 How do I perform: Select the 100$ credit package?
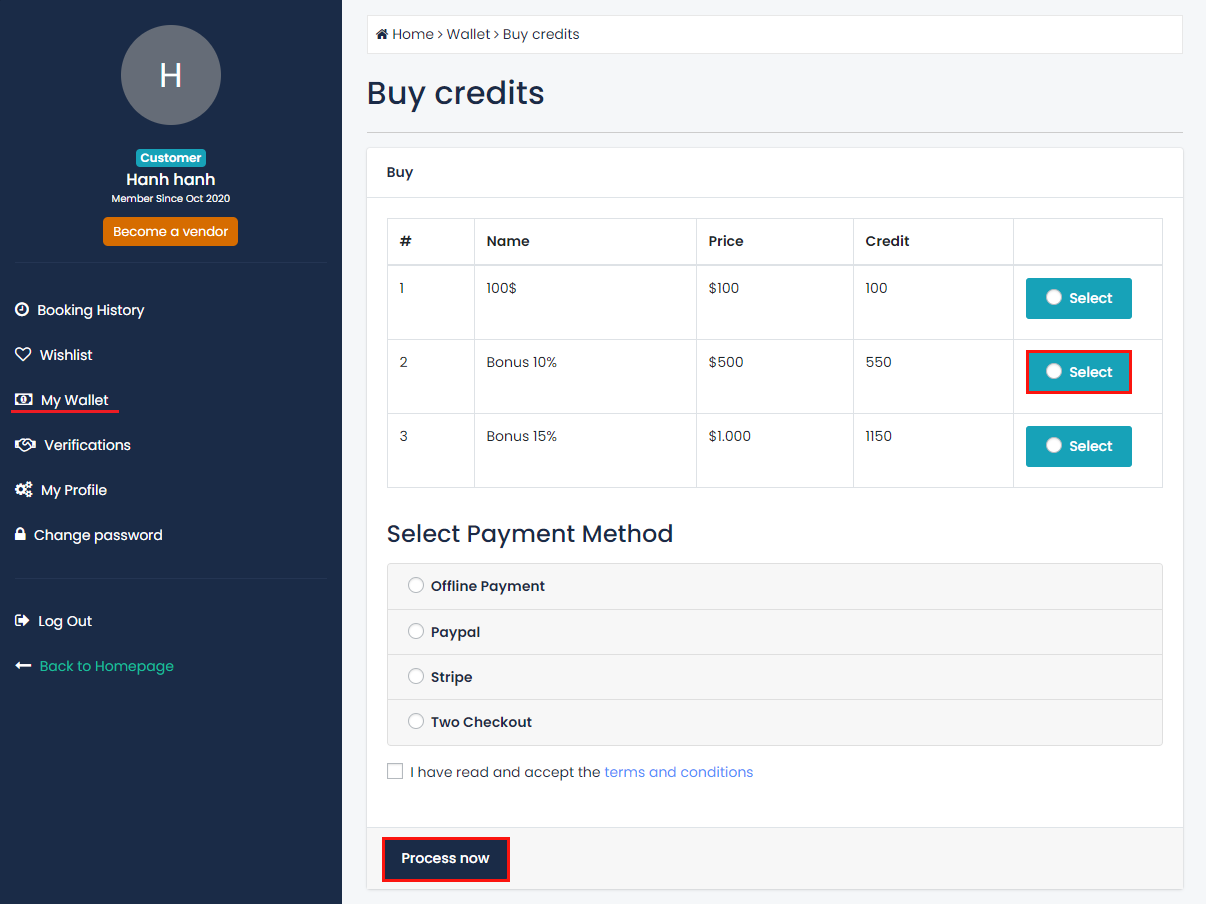pos(1078,298)
